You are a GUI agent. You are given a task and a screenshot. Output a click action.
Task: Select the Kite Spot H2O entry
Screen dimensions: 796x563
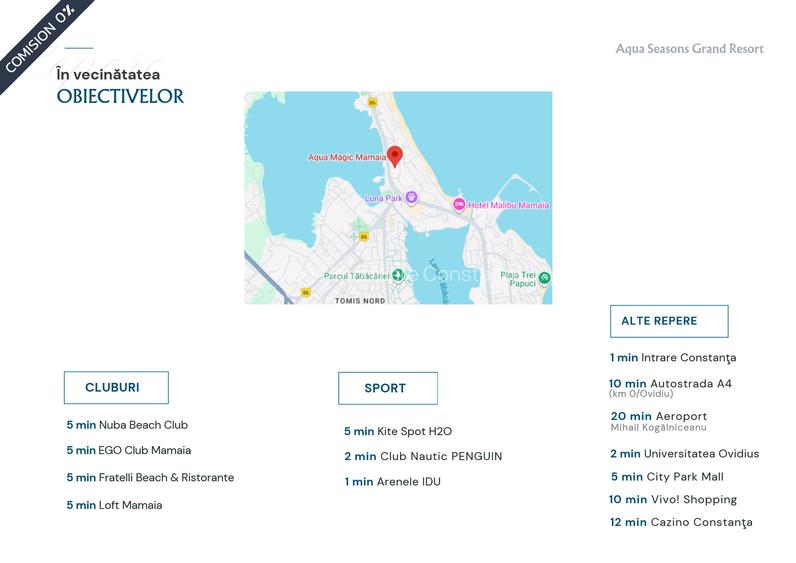(x=398, y=432)
